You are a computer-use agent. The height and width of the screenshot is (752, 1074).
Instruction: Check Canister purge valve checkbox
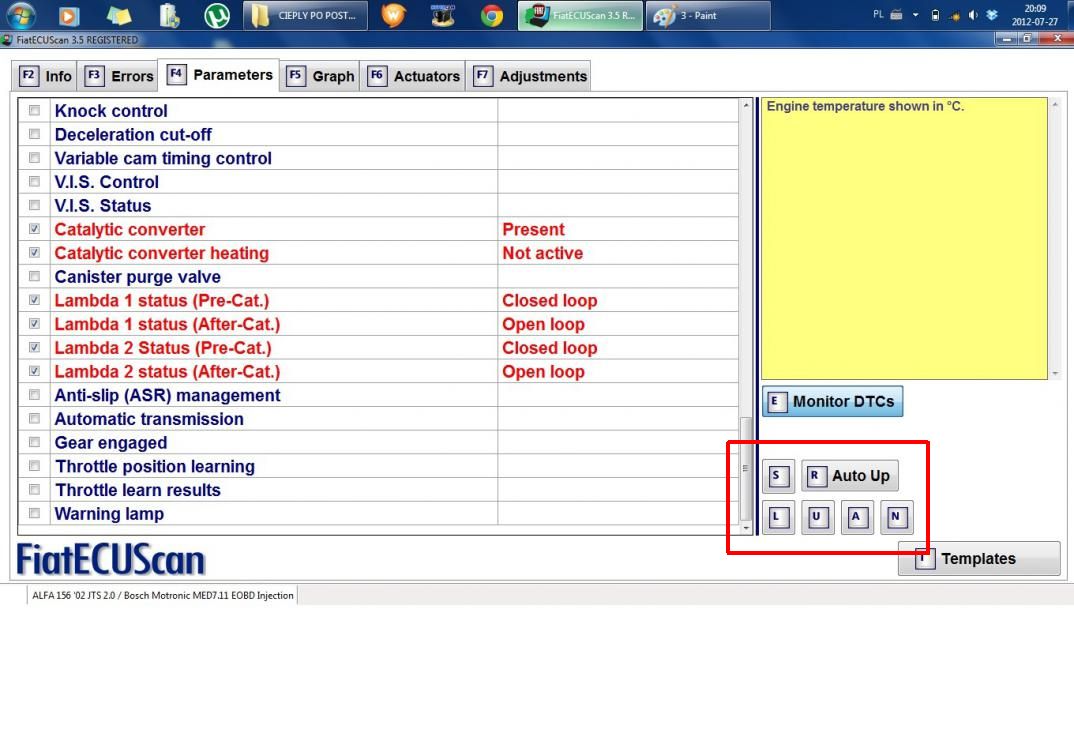point(34,276)
